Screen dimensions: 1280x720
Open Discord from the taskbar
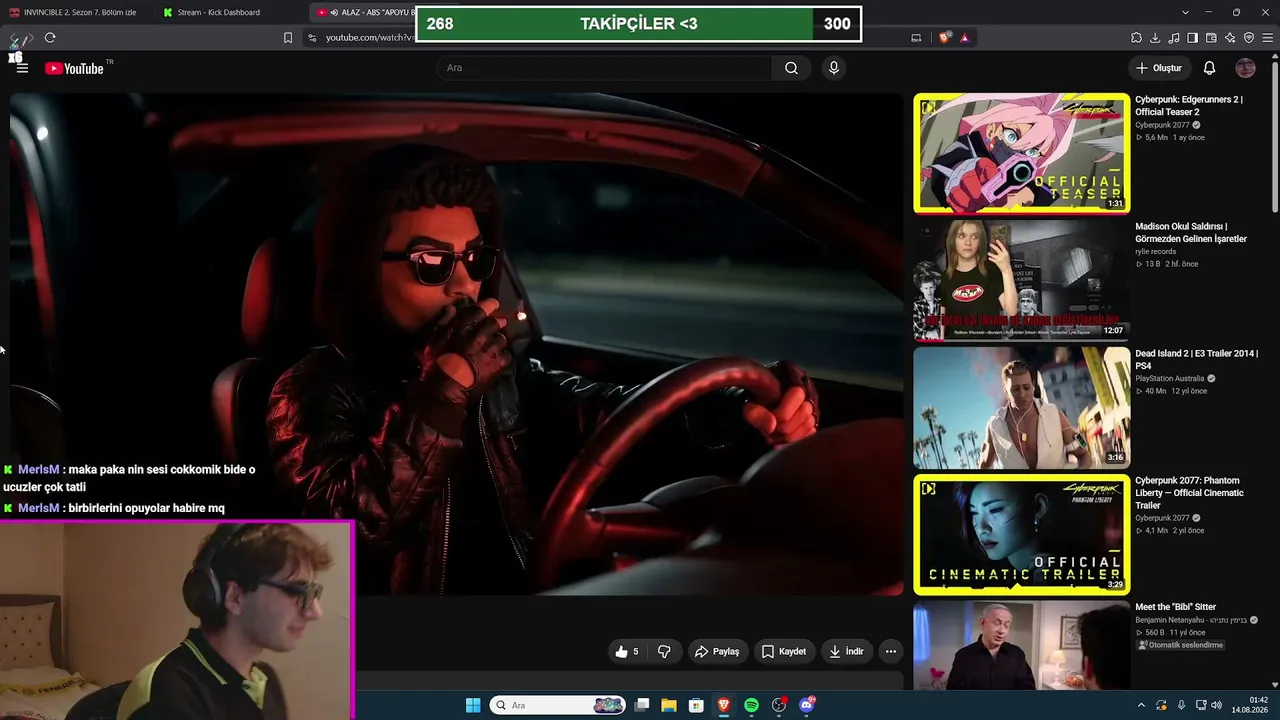click(x=807, y=705)
